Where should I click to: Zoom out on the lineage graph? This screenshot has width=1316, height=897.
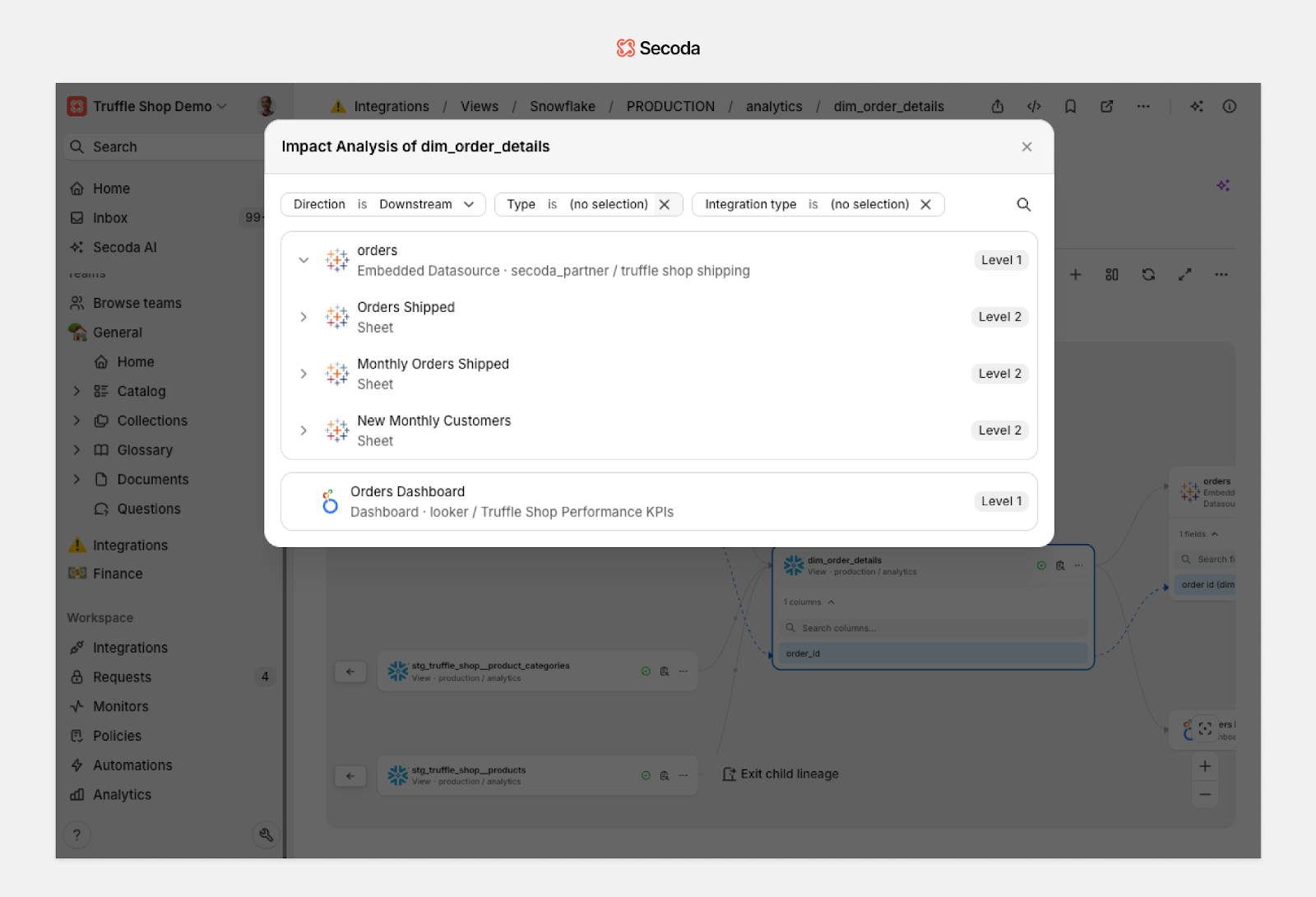(1205, 794)
